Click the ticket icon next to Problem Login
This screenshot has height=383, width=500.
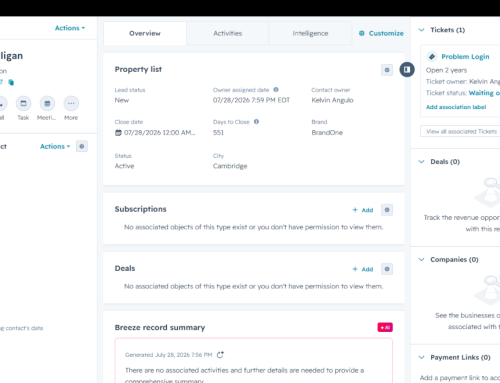(432, 57)
